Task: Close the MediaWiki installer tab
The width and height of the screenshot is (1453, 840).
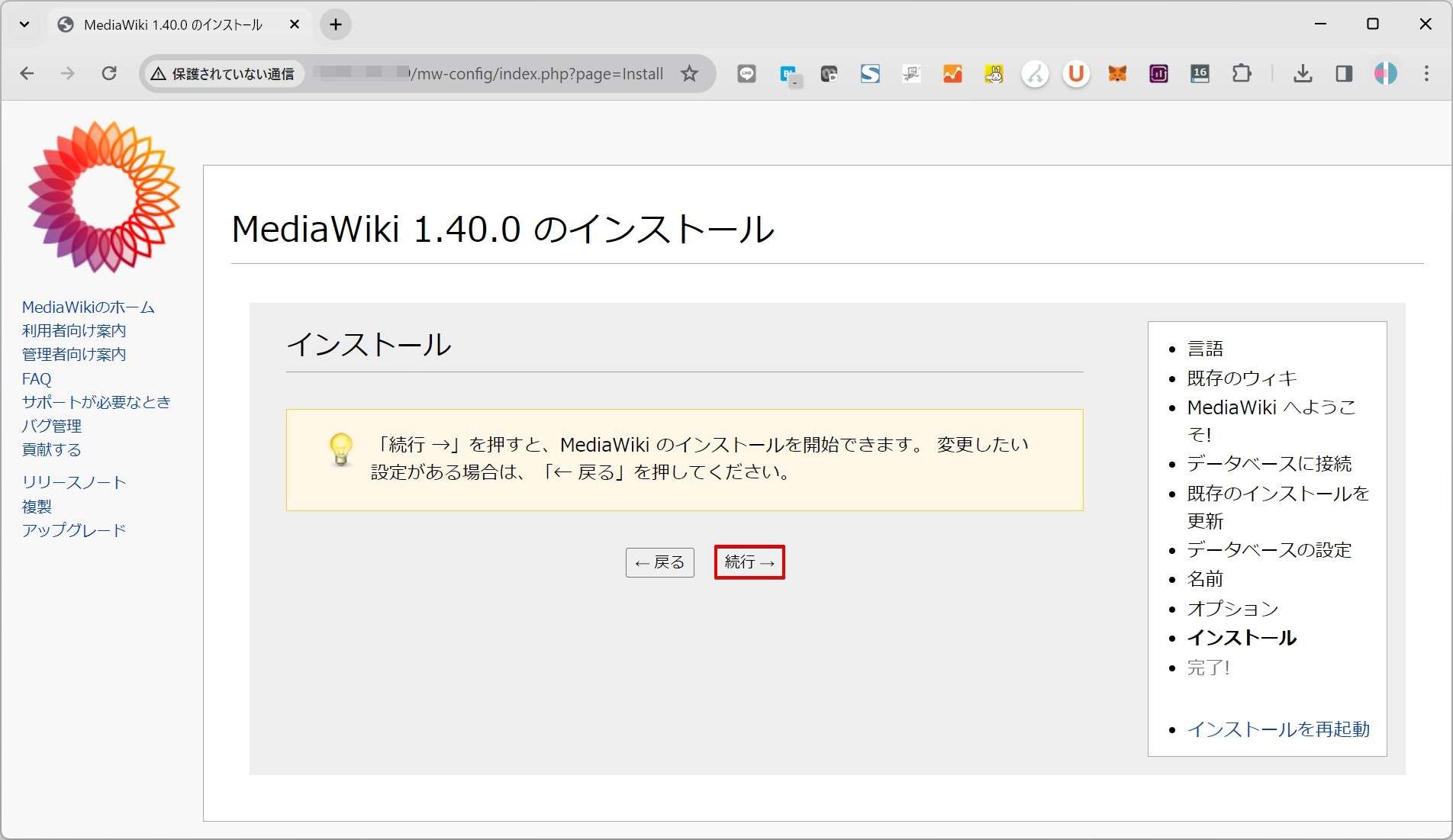Action: (295, 24)
